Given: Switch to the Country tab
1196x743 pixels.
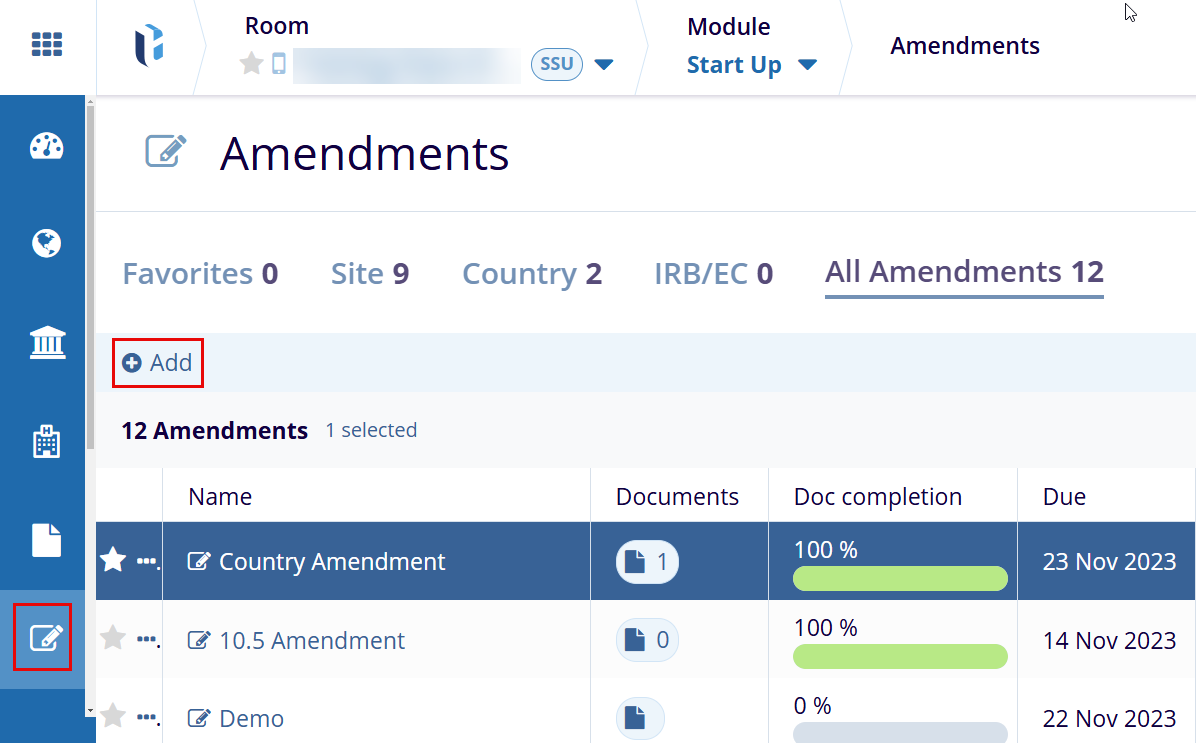Looking at the screenshot, I should tap(531, 274).
